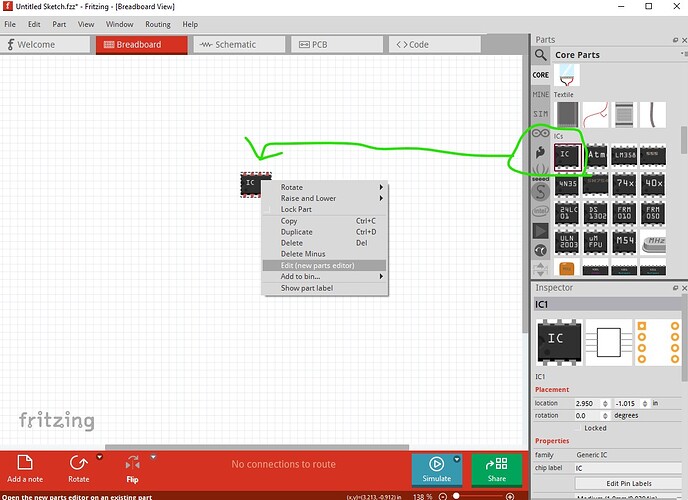Open the Intel parts bin

tap(541, 211)
